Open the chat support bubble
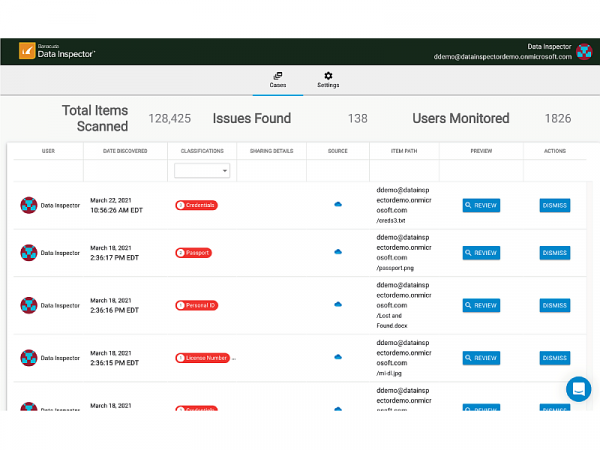The image size is (600, 450). point(579,389)
